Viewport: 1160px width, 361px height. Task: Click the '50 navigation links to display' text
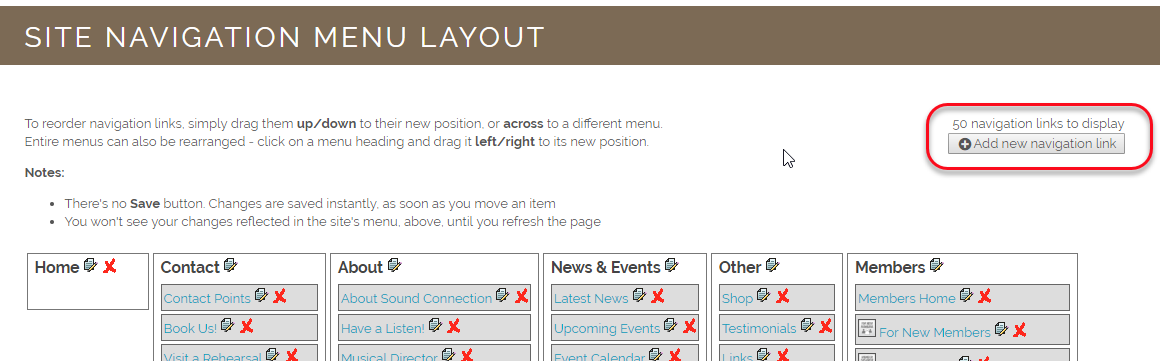click(x=1038, y=124)
